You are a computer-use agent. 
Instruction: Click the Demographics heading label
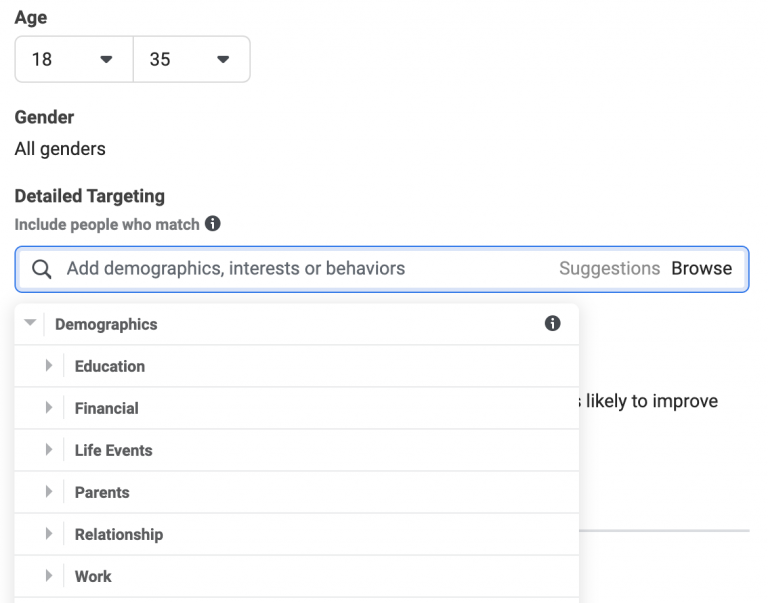coord(106,324)
